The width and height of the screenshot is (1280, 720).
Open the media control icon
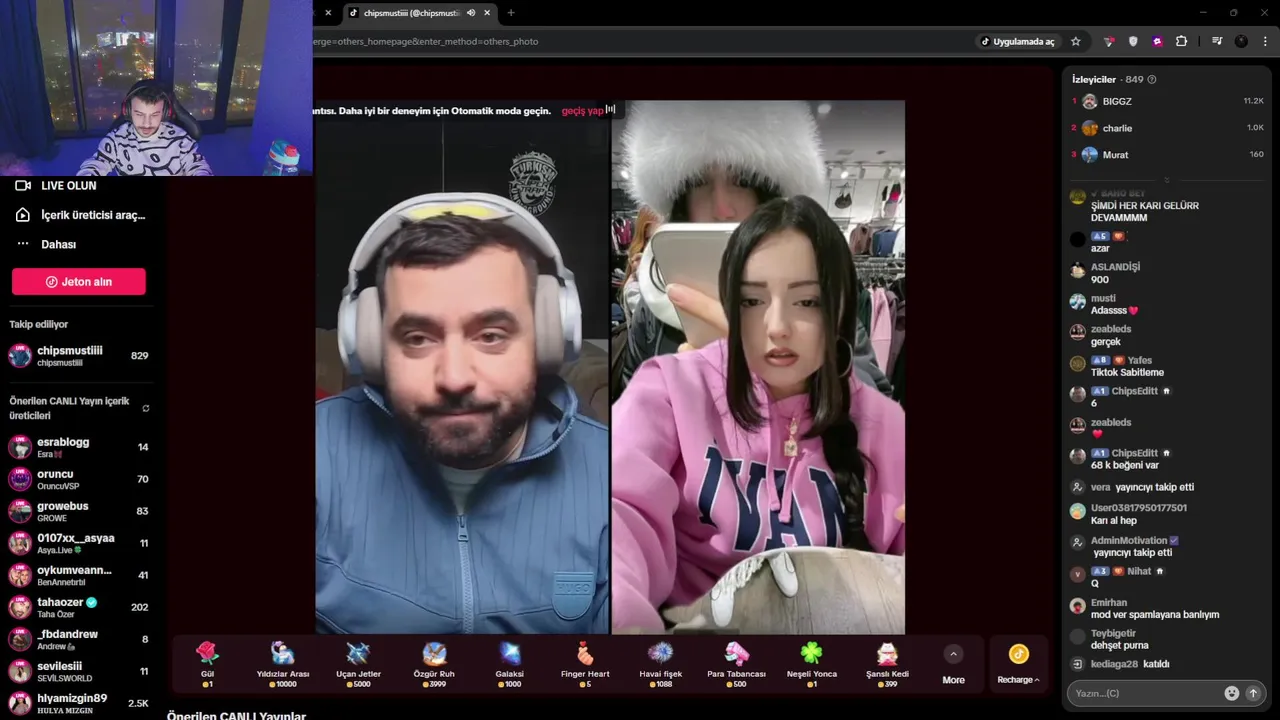(x=1217, y=41)
